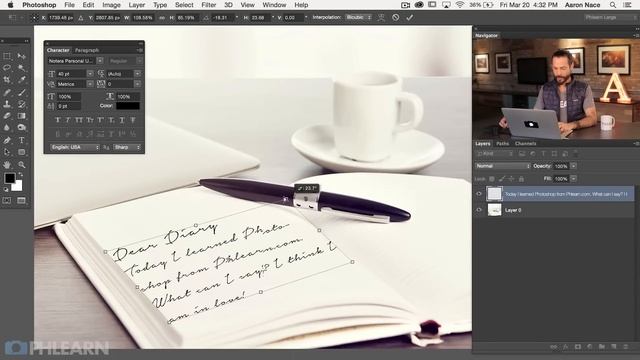Switch to the Paragraph tab

[x=87, y=50]
